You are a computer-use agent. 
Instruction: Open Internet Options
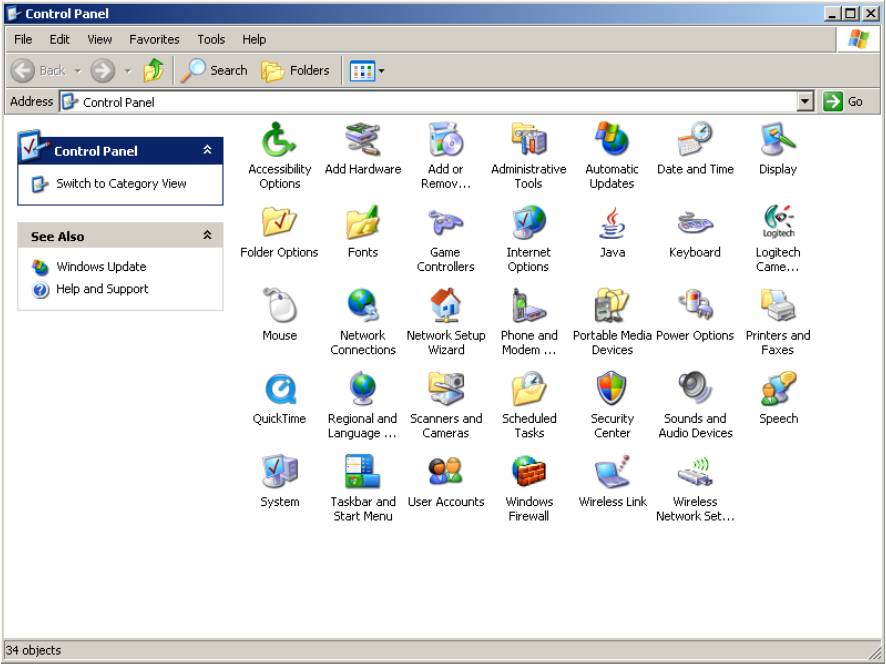pyautogui.click(x=528, y=239)
